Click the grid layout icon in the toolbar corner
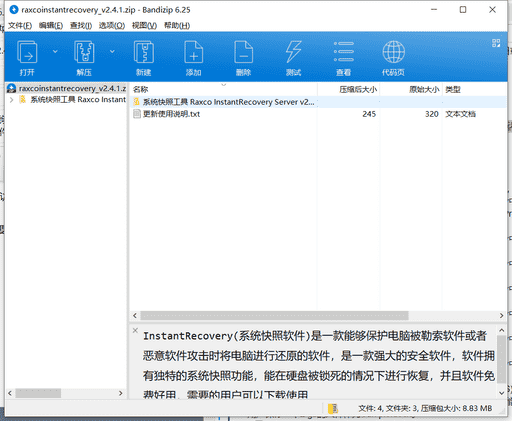This screenshot has height=421, width=512. coord(496,43)
